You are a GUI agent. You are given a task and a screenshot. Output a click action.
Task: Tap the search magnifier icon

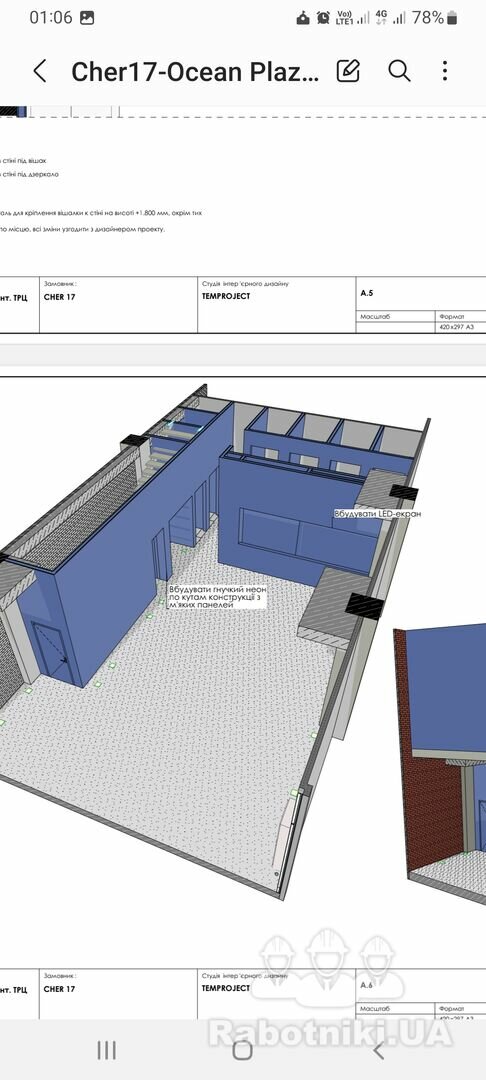[x=399, y=71]
